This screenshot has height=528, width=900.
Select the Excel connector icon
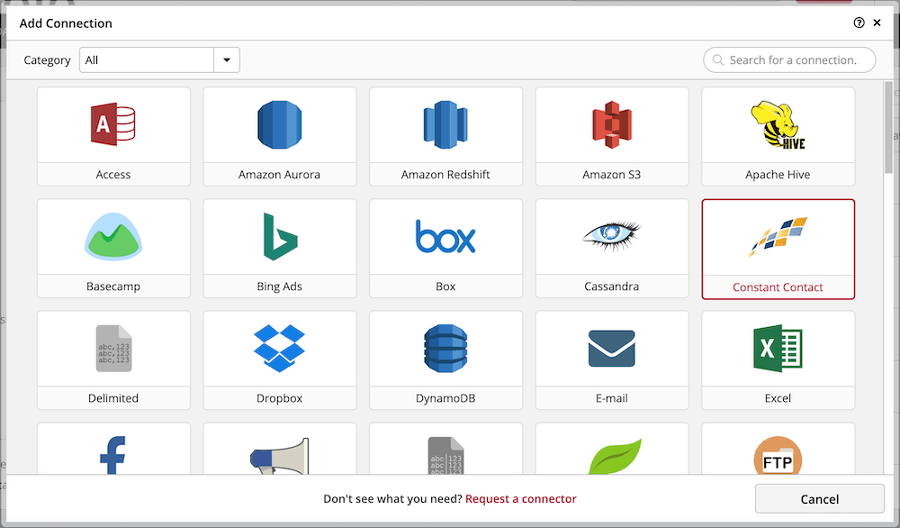click(778, 348)
